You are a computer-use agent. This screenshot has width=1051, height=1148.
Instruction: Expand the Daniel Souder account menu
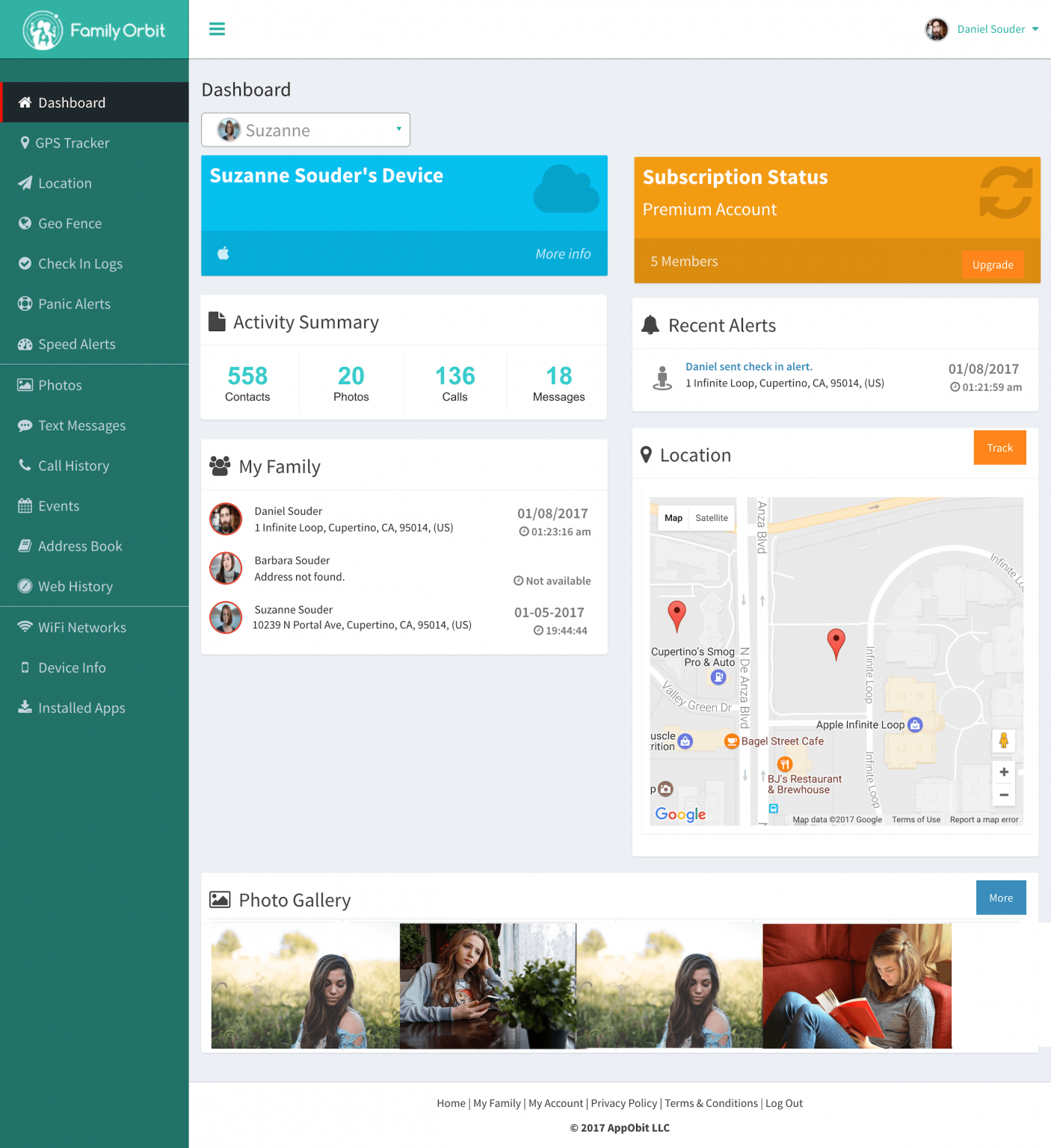(982, 29)
